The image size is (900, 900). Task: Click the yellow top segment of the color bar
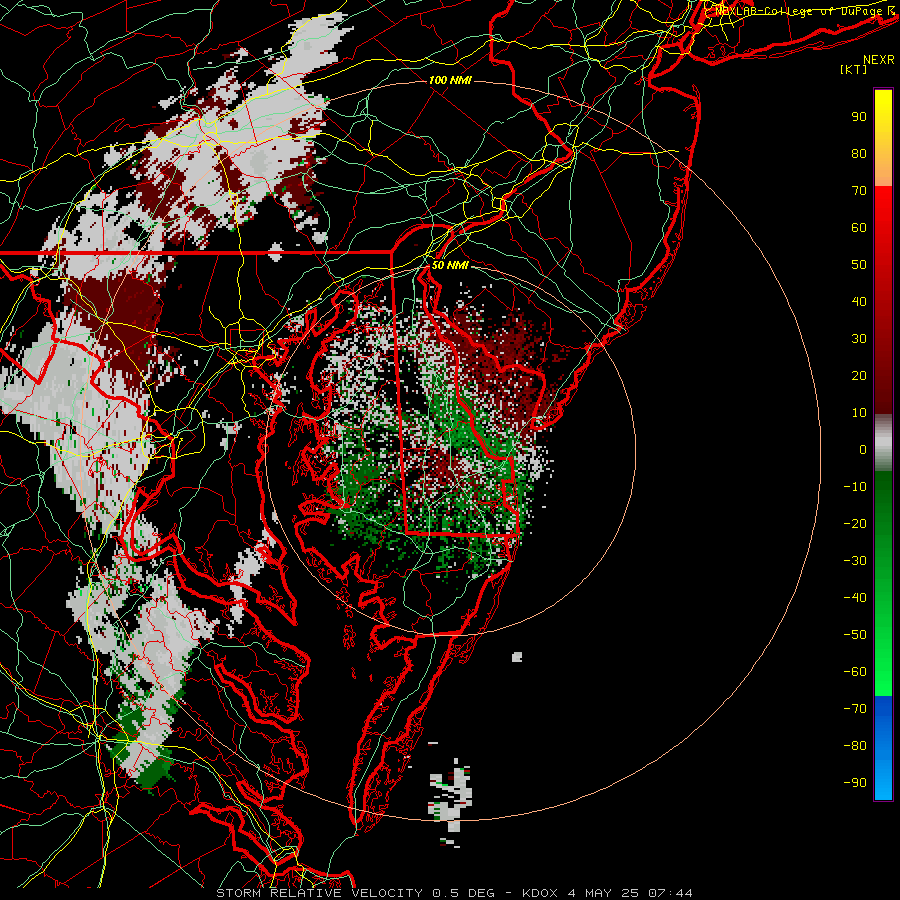click(883, 138)
